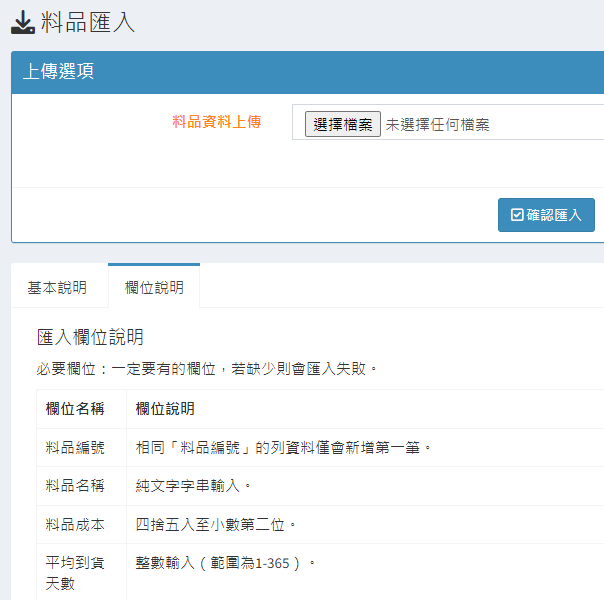Select the 平均到貨天數 row name cell
Viewport: 604px width, 600px height.
tap(75, 573)
